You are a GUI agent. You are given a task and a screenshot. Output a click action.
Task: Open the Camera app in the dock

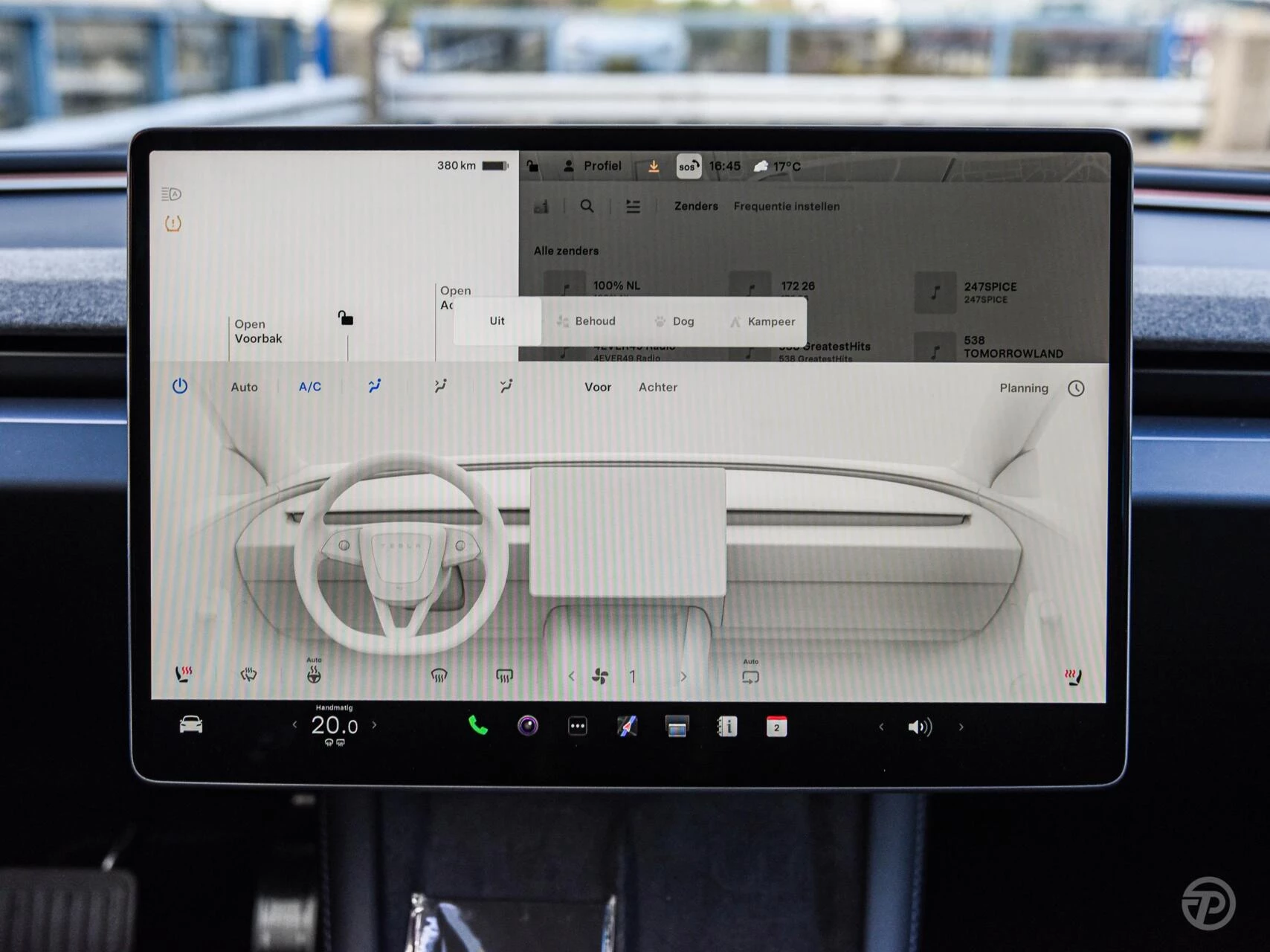point(528,725)
